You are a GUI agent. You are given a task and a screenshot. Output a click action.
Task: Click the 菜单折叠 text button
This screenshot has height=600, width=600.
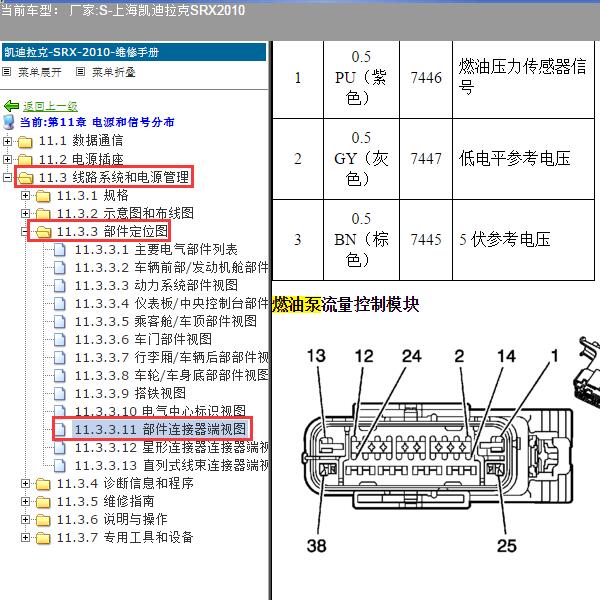tap(114, 72)
